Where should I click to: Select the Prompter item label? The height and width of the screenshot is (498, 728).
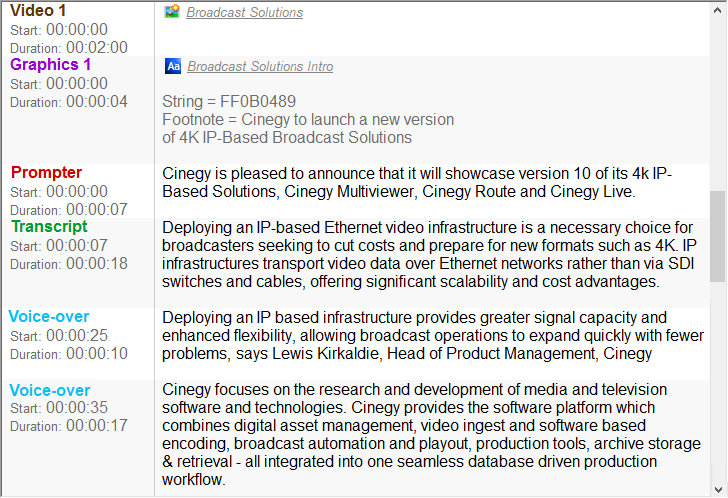coord(47,173)
